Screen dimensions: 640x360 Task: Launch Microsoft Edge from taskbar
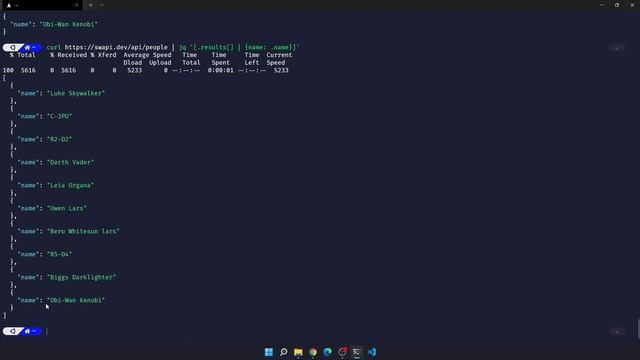(327, 352)
